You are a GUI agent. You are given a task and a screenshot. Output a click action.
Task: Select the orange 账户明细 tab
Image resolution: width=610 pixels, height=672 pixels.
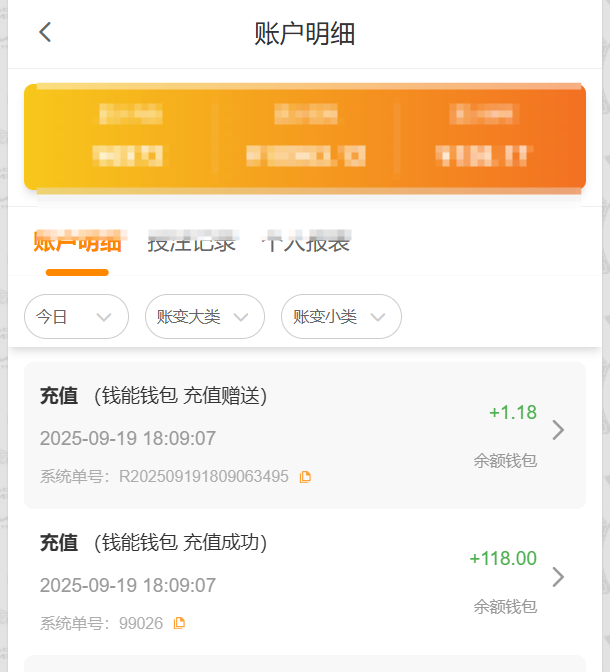pos(77,243)
